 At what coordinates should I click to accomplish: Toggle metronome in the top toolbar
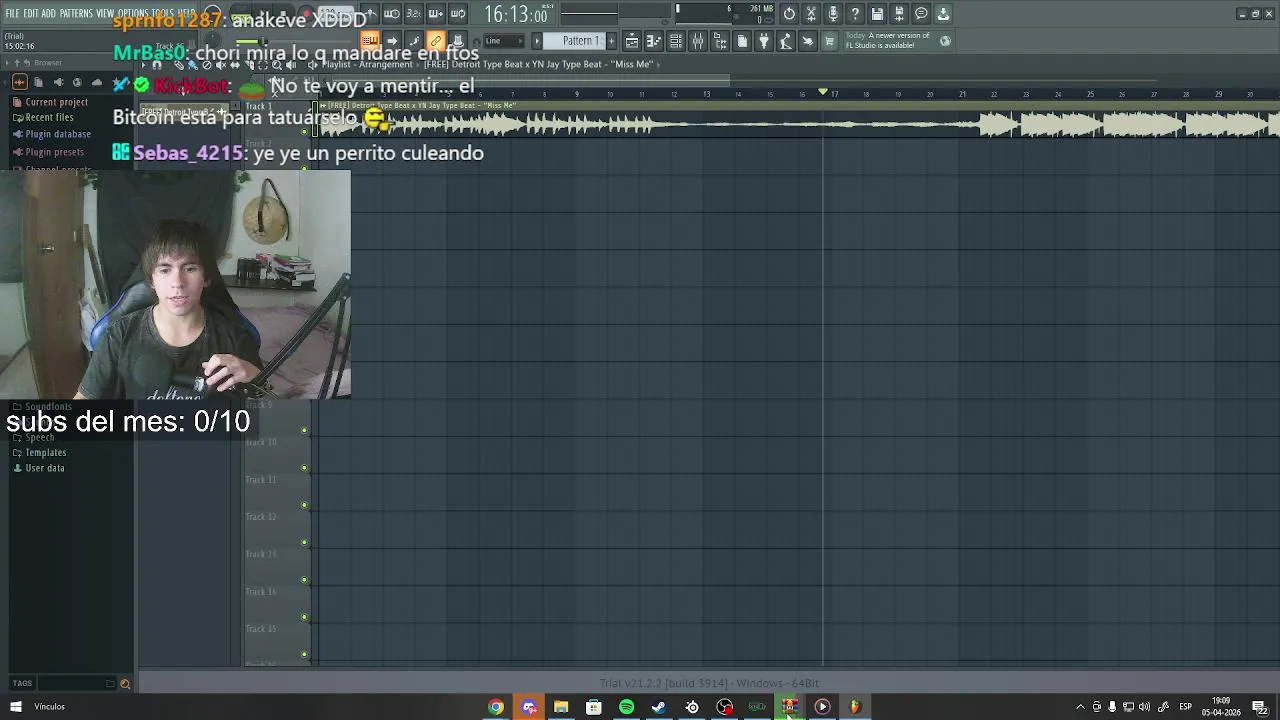coord(370,14)
